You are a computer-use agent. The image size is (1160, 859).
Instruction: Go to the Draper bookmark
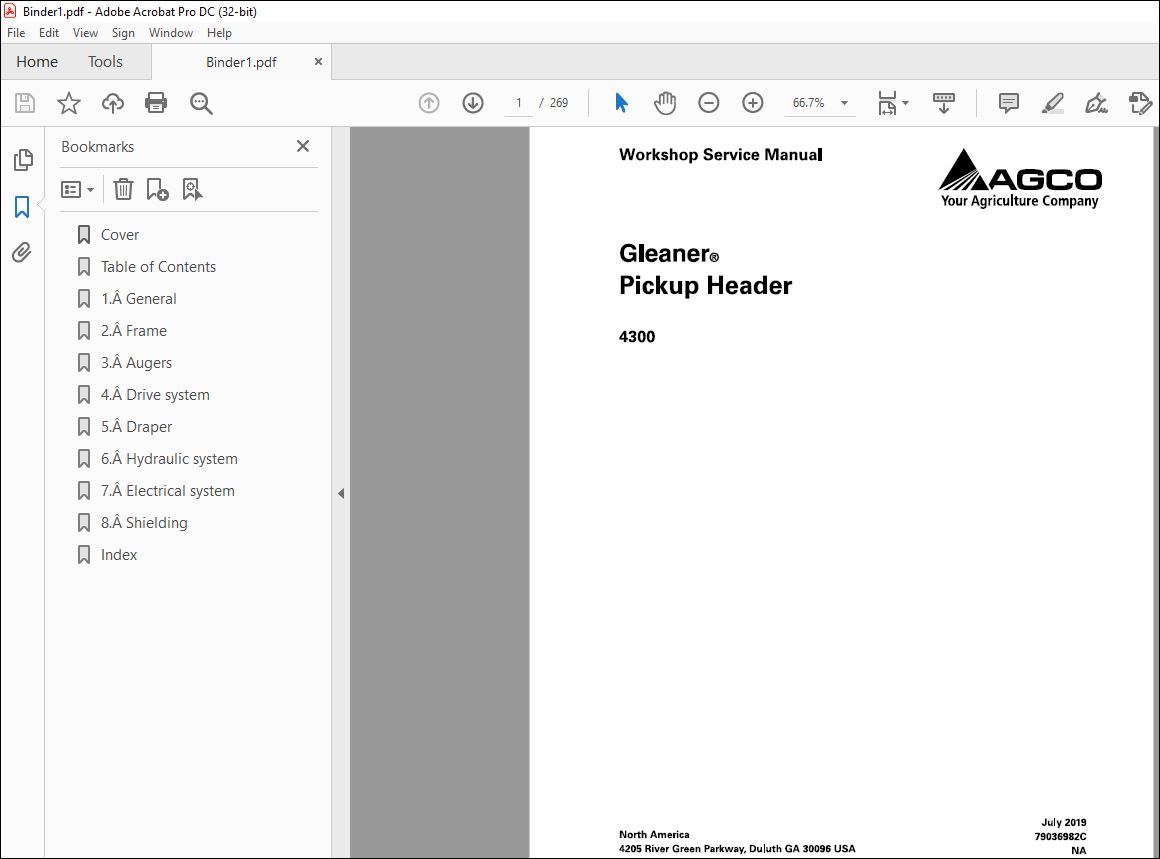coord(137,427)
